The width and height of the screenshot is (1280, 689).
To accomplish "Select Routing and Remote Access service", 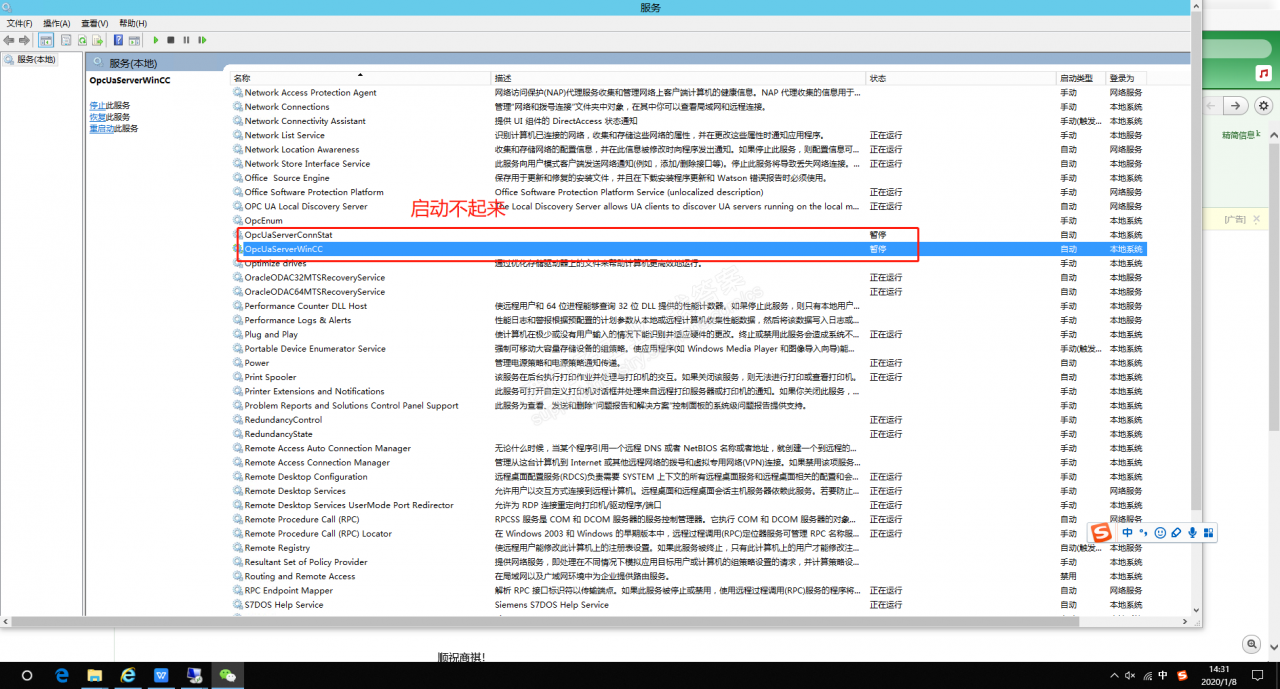I will [689, 577].
